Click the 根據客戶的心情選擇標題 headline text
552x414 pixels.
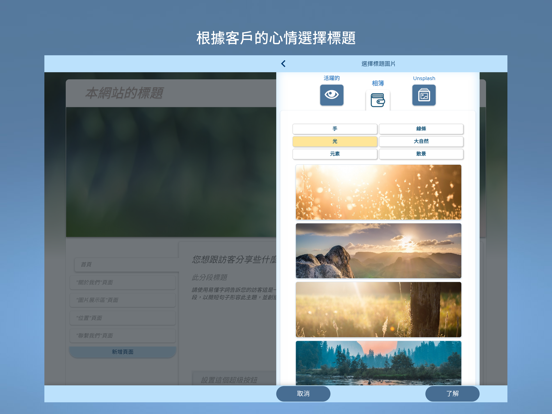tap(276, 38)
